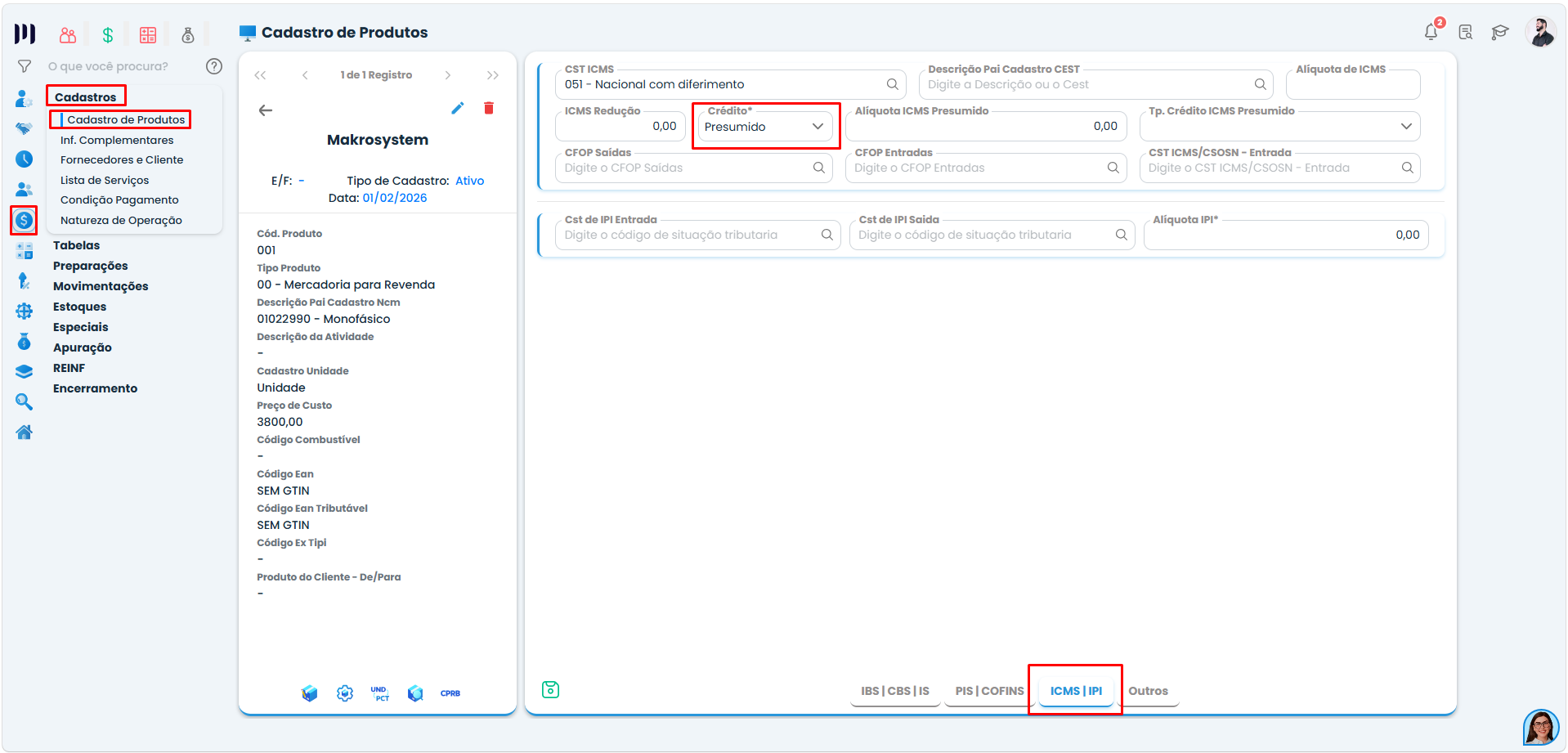Open Cadastro de Produtos menu item
Screen dimensions: 1568x753
tap(126, 119)
